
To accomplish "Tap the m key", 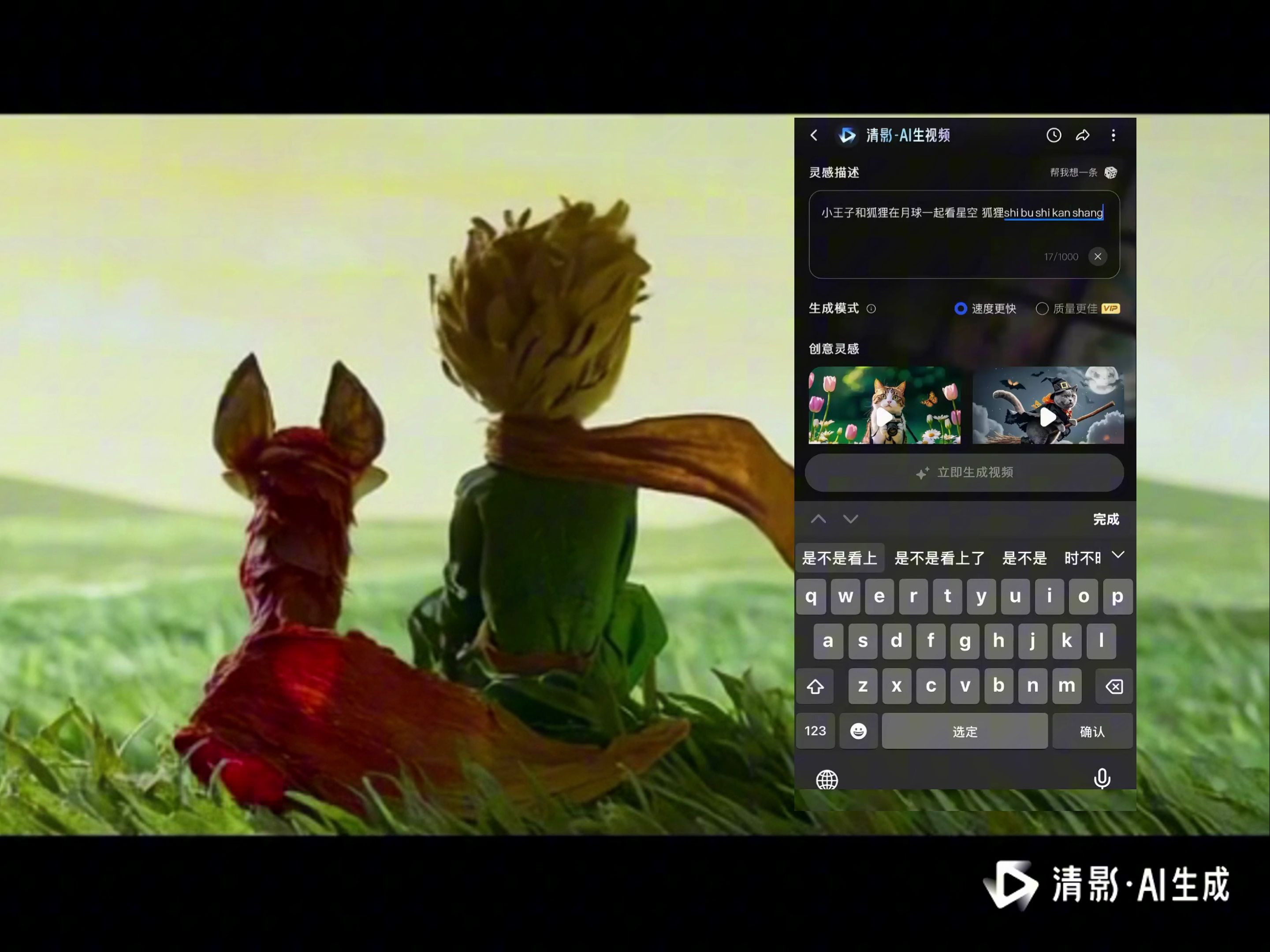I will coord(1067,686).
